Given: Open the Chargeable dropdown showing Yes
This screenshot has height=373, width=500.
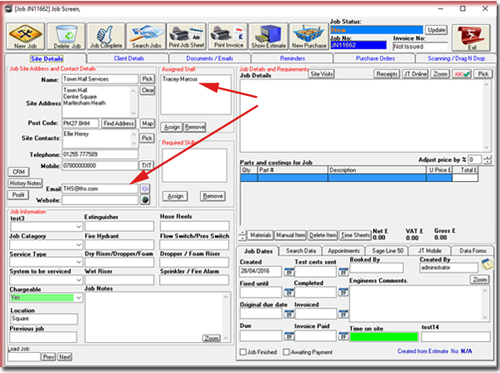Looking at the screenshot, I should pos(78,298).
